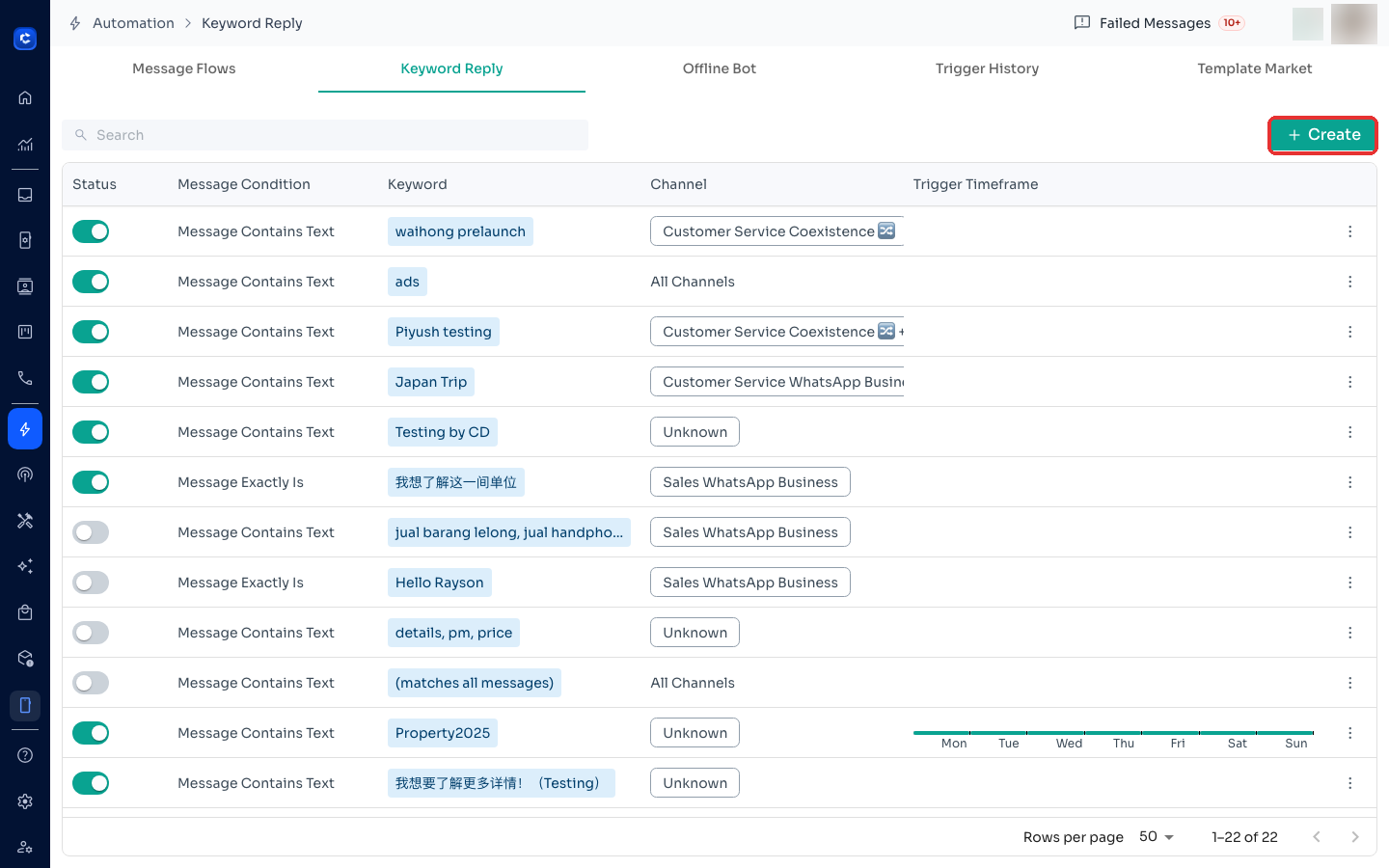Open more options for ads row
The height and width of the screenshot is (868, 1389).
1349,282
